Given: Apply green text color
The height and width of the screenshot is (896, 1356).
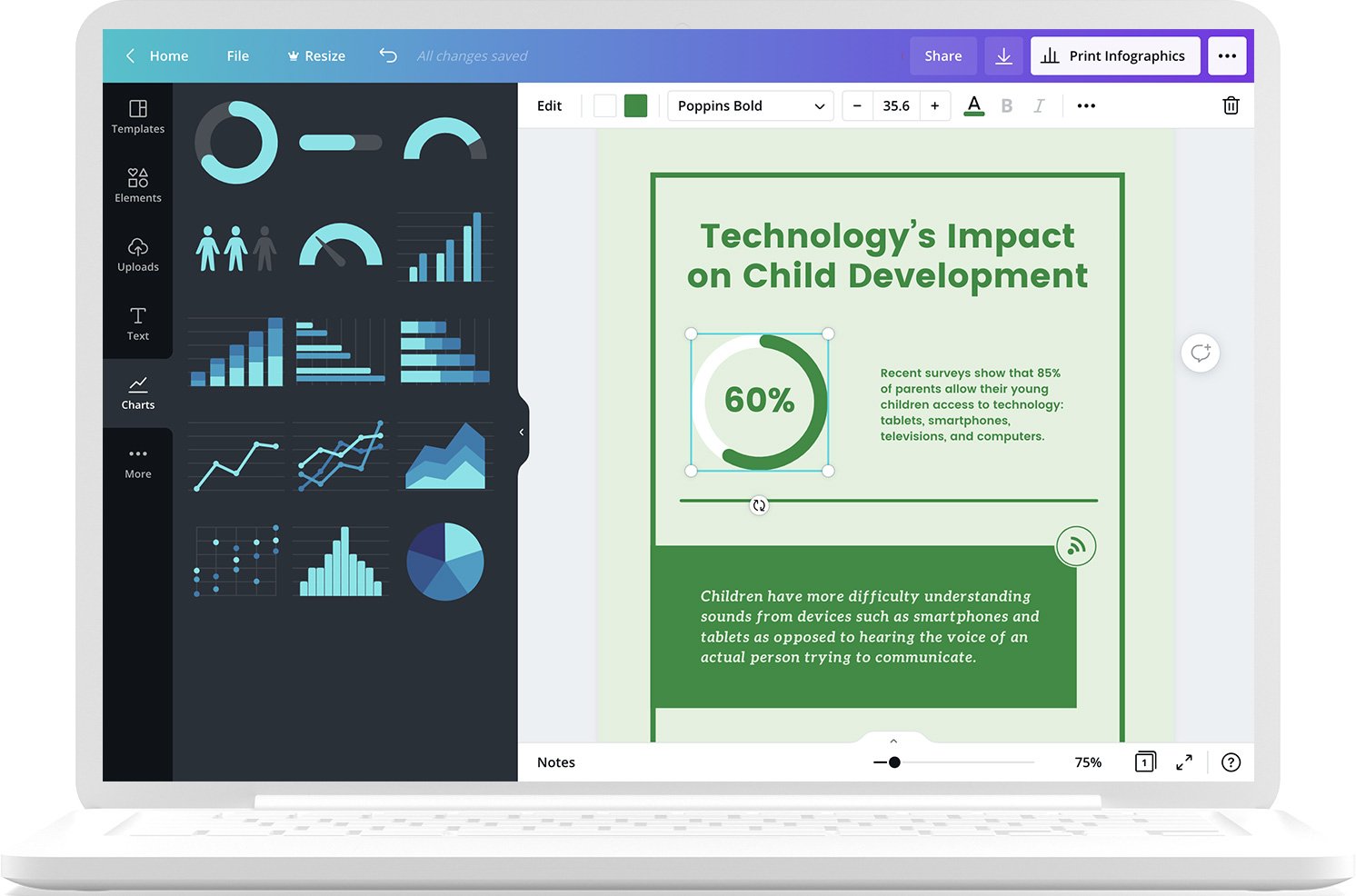Looking at the screenshot, I should click(973, 105).
